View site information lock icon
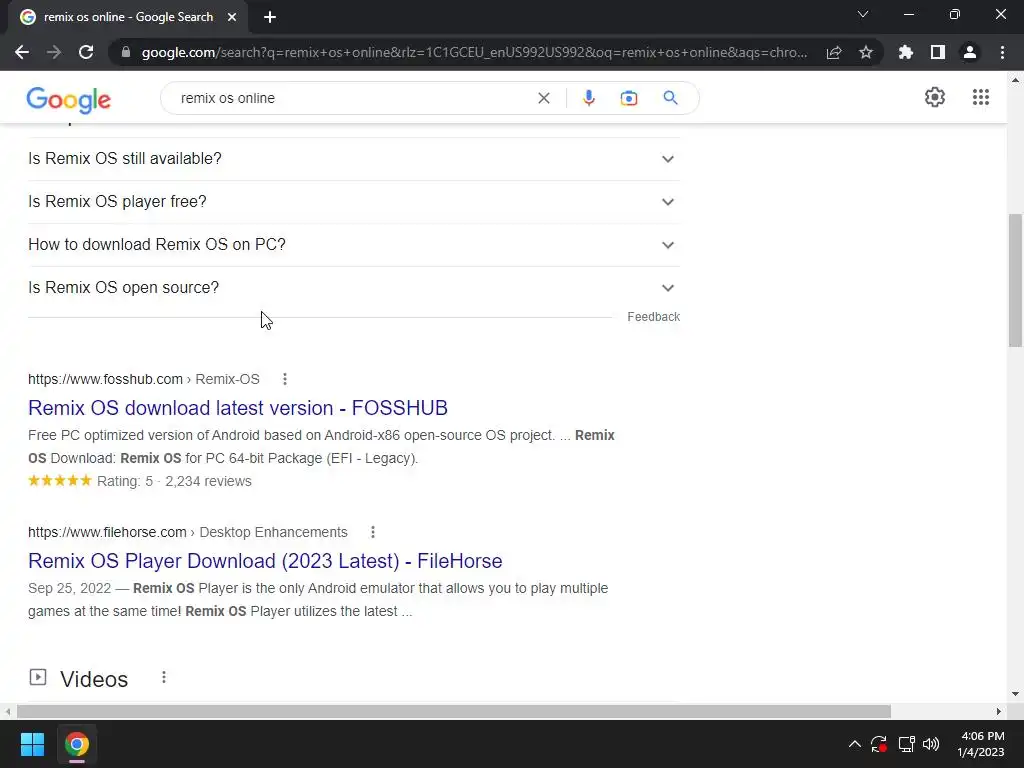The width and height of the screenshot is (1024, 768). pos(126,52)
